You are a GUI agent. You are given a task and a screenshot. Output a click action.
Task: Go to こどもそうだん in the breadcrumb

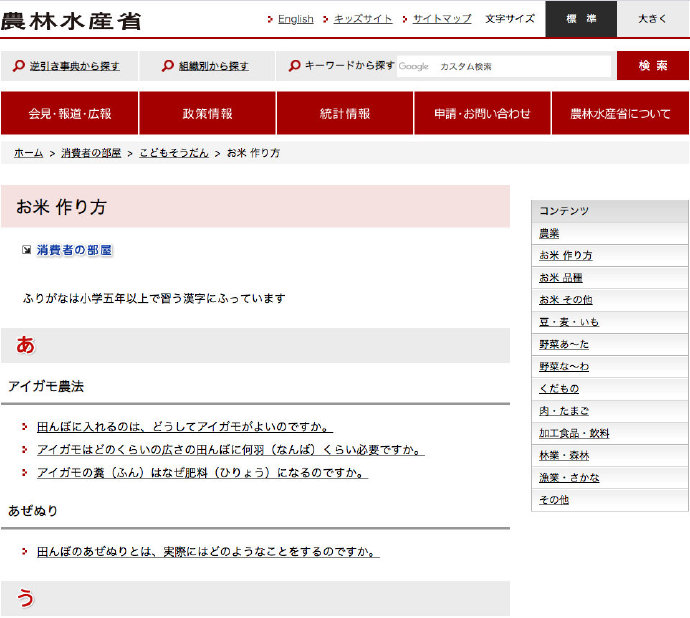tap(174, 153)
